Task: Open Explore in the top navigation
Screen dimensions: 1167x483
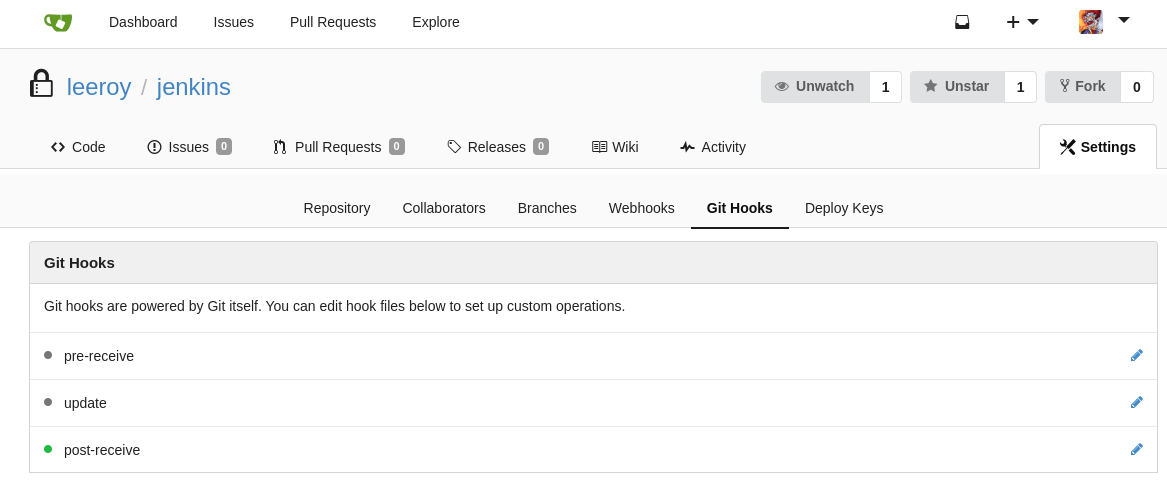Action: 435,22
